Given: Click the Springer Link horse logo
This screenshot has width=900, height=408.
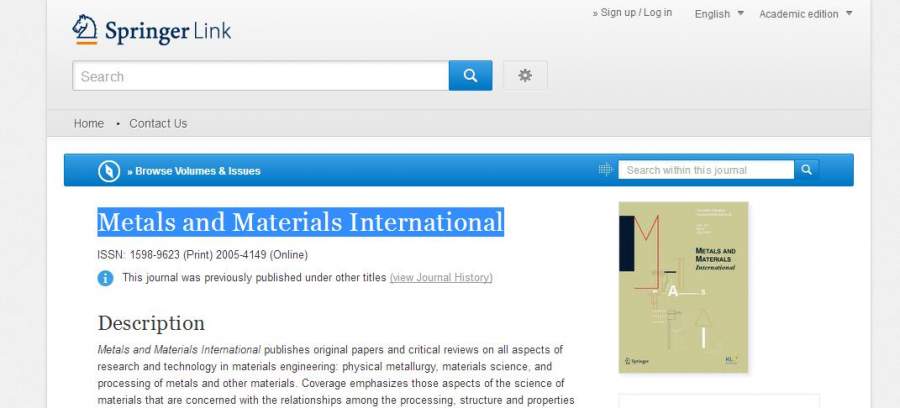Looking at the screenshot, I should pyautogui.click(x=84, y=29).
